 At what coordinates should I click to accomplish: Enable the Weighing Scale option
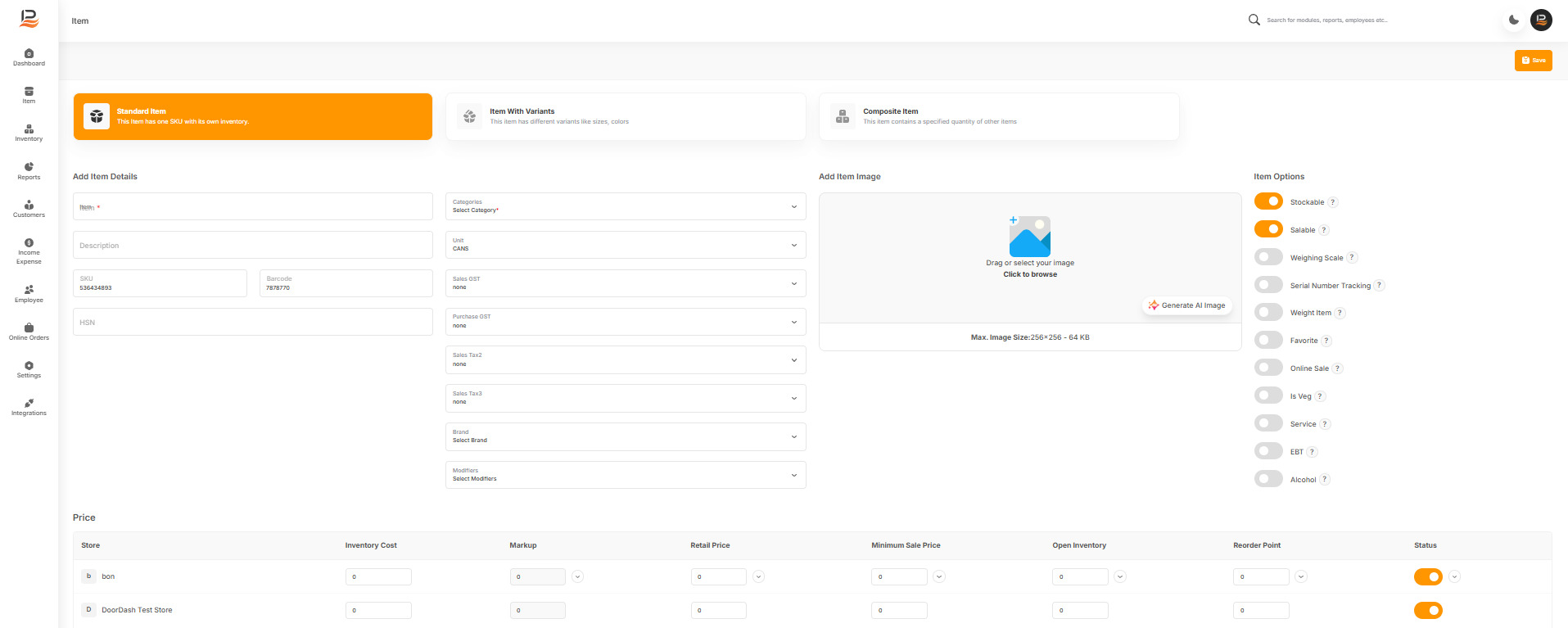click(x=1268, y=257)
